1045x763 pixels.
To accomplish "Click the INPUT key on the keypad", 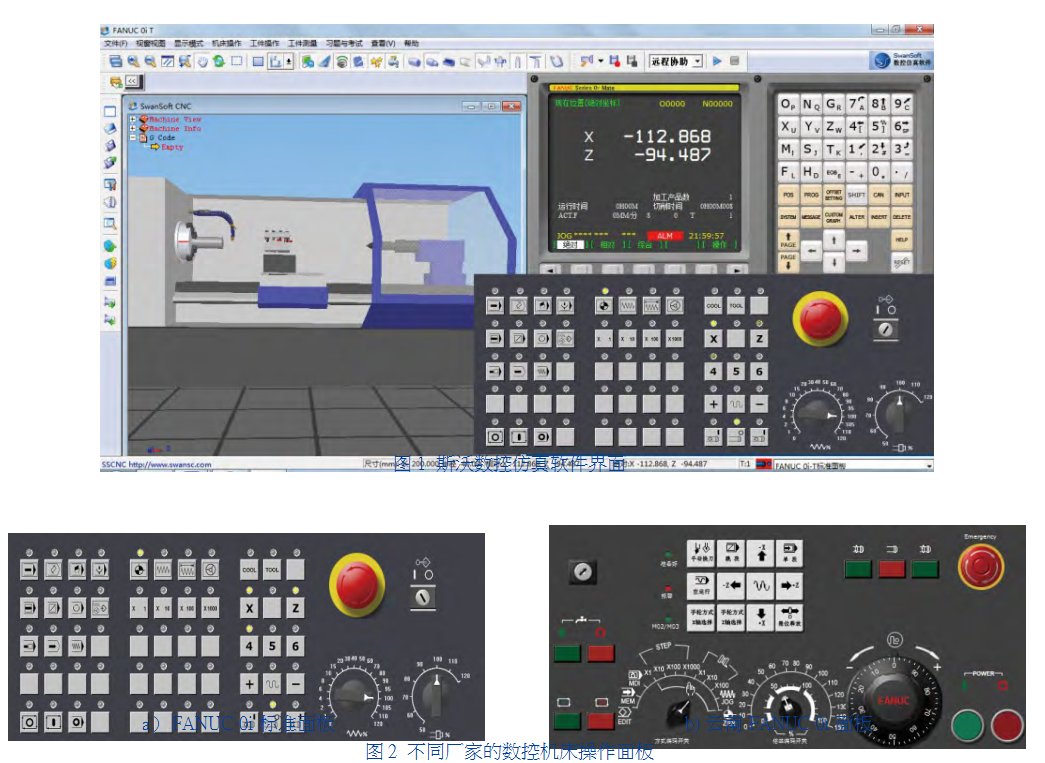I will 902,195.
